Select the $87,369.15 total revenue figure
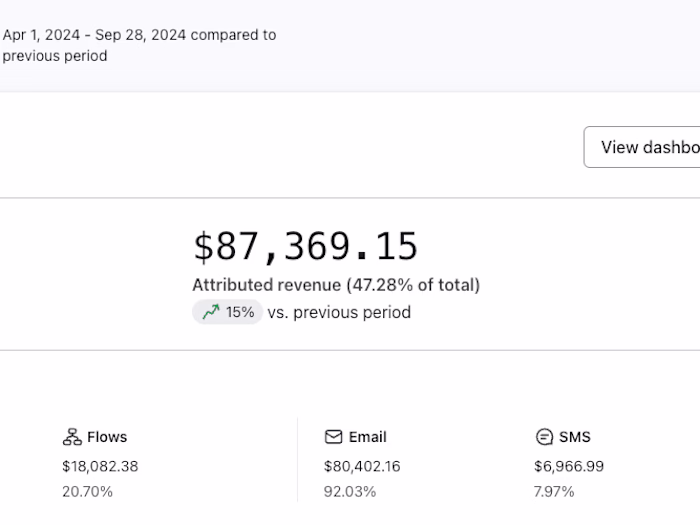The width and height of the screenshot is (700, 525). pos(305,247)
